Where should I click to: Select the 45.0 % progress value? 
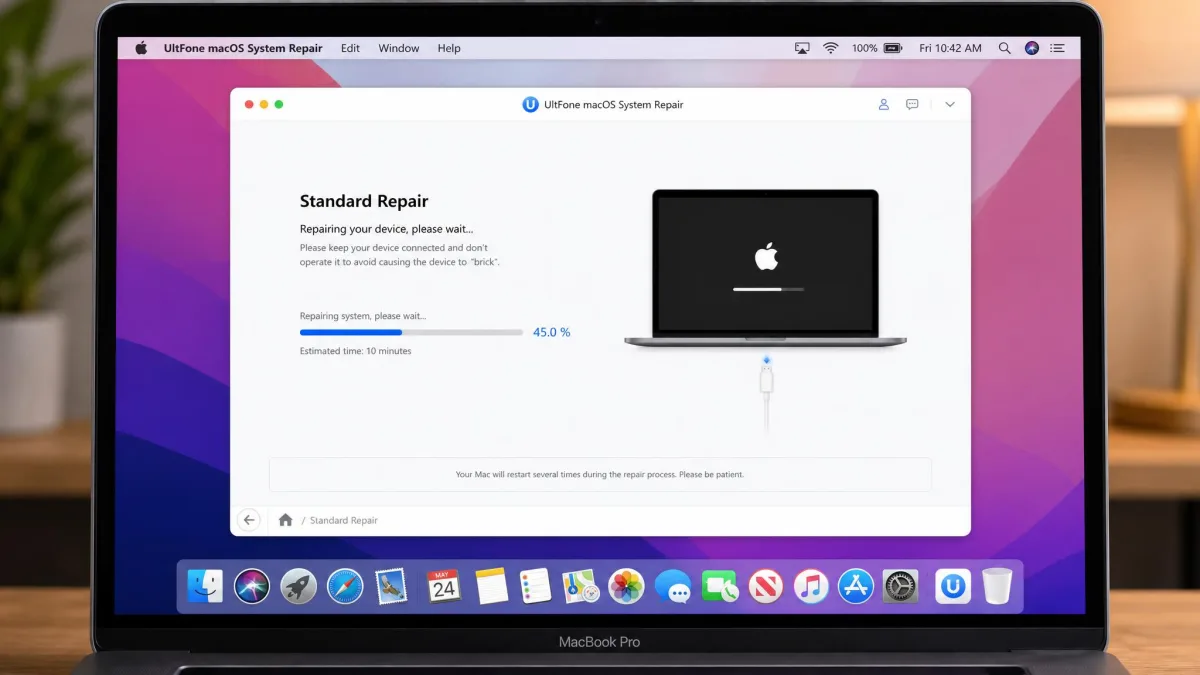tap(551, 332)
